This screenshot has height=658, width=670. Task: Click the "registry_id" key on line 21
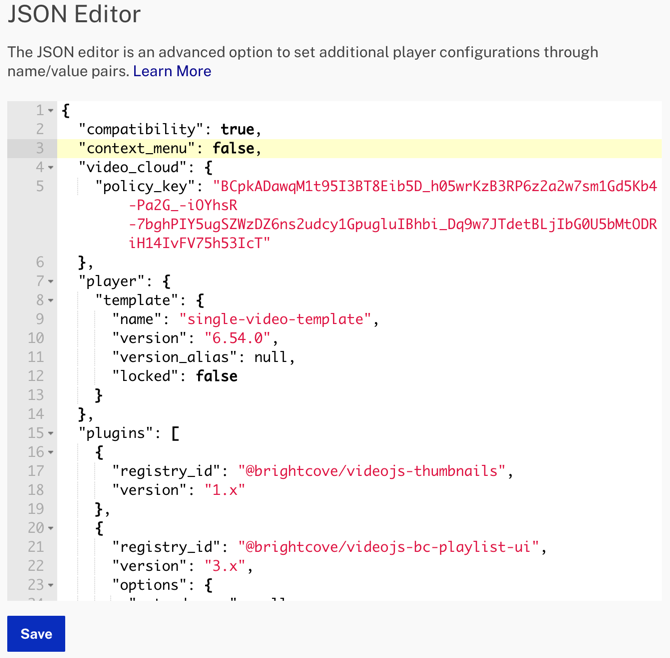166,546
